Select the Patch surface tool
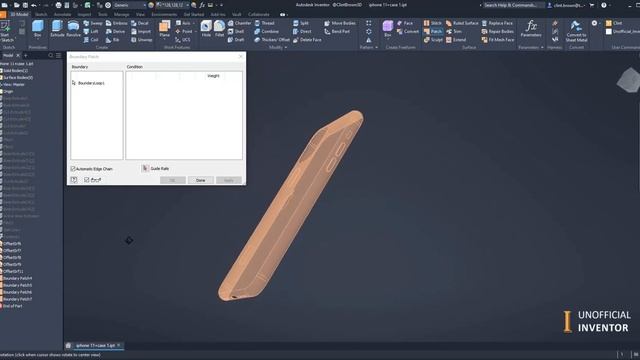640x360 pixels. [x=433, y=31]
